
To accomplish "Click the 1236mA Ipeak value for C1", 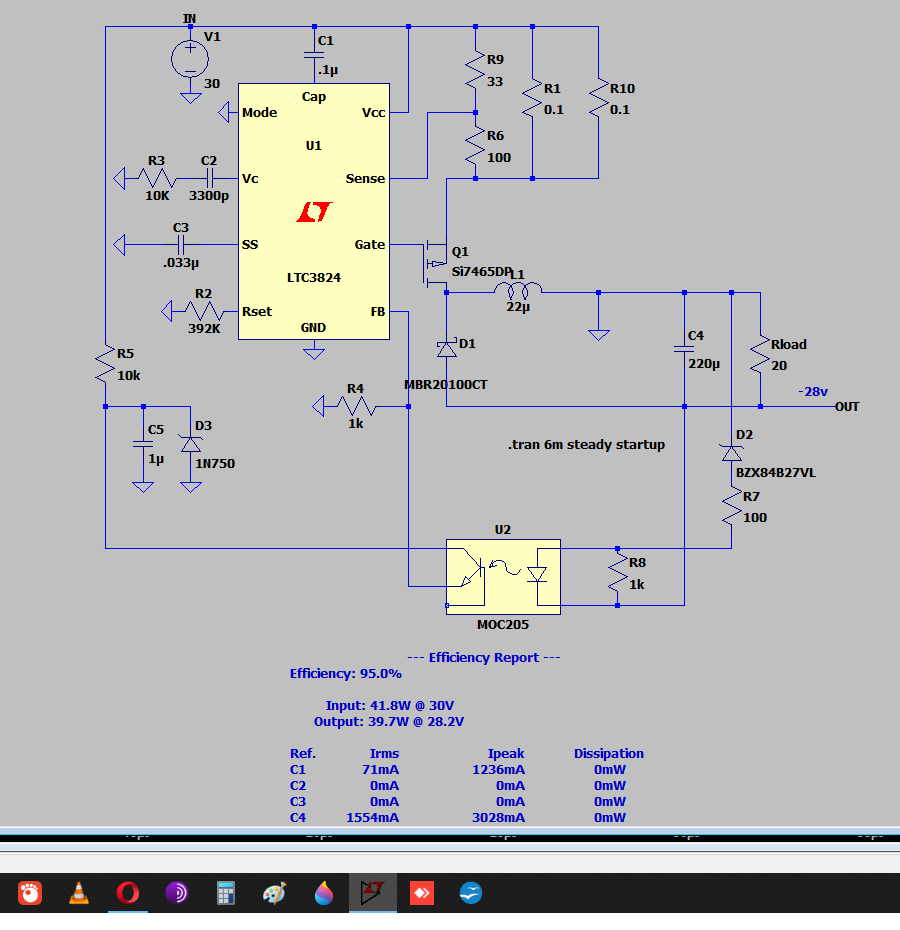I will point(498,769).
